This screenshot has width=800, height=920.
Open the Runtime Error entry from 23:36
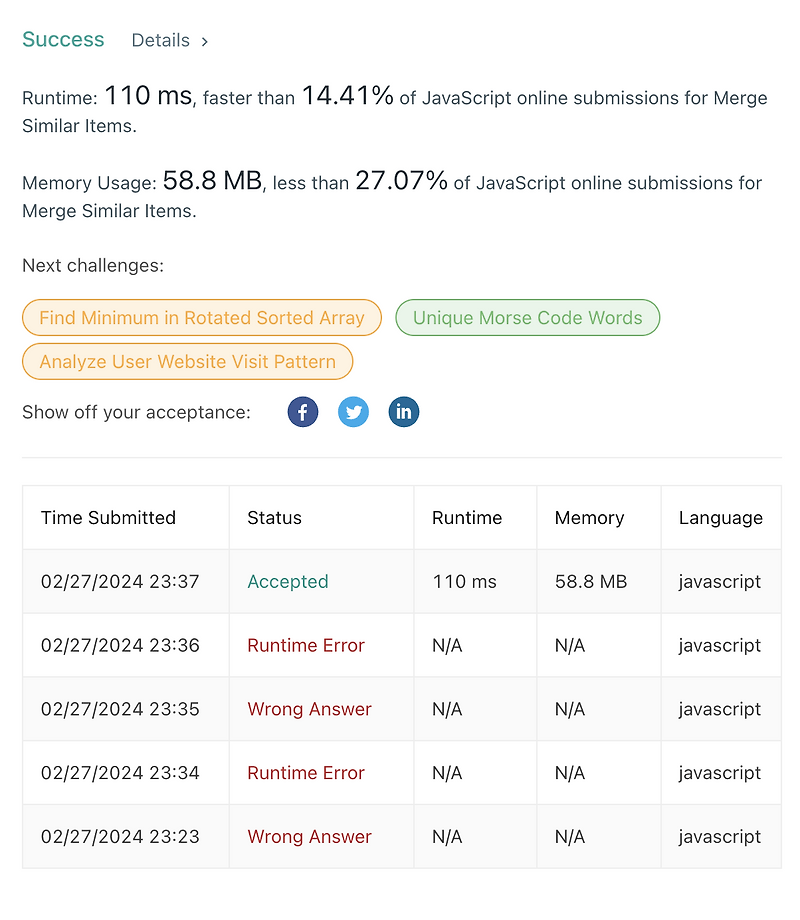[x=306, y=645]
